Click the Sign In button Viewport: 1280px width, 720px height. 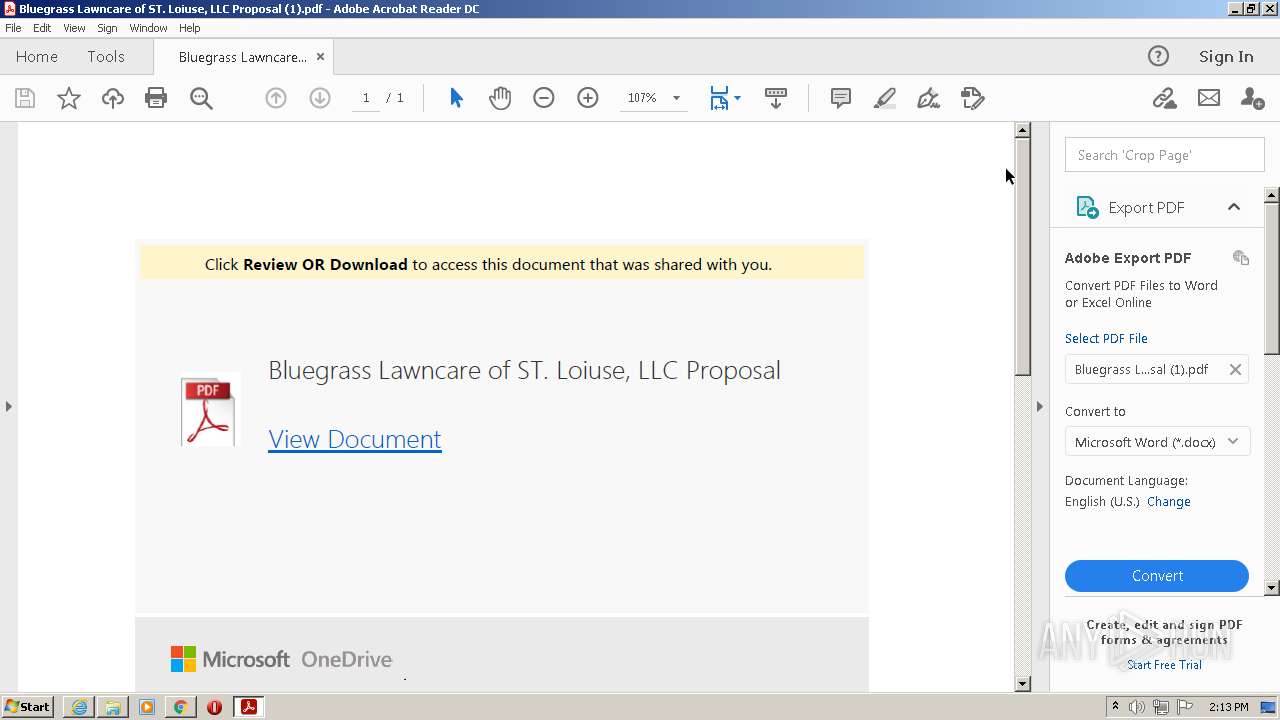[1226, 56]
